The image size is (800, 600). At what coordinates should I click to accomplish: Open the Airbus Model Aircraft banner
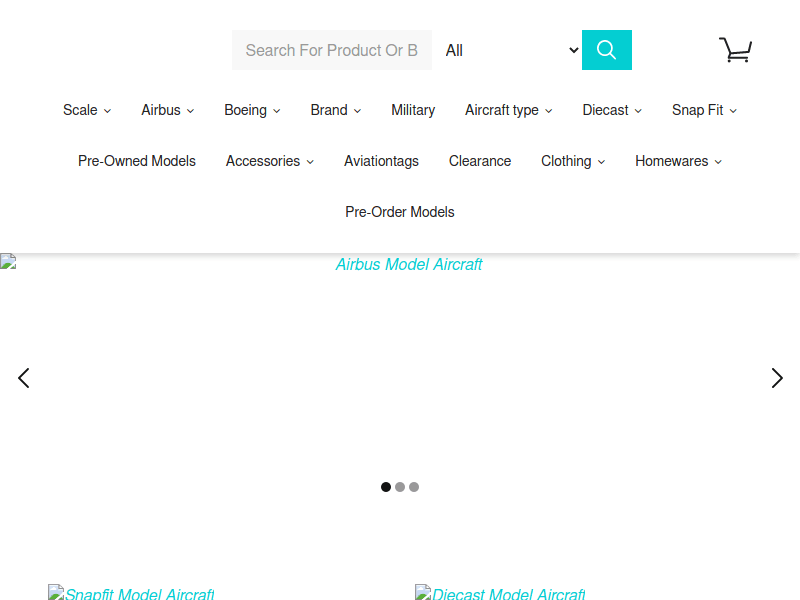pos(408,265)
